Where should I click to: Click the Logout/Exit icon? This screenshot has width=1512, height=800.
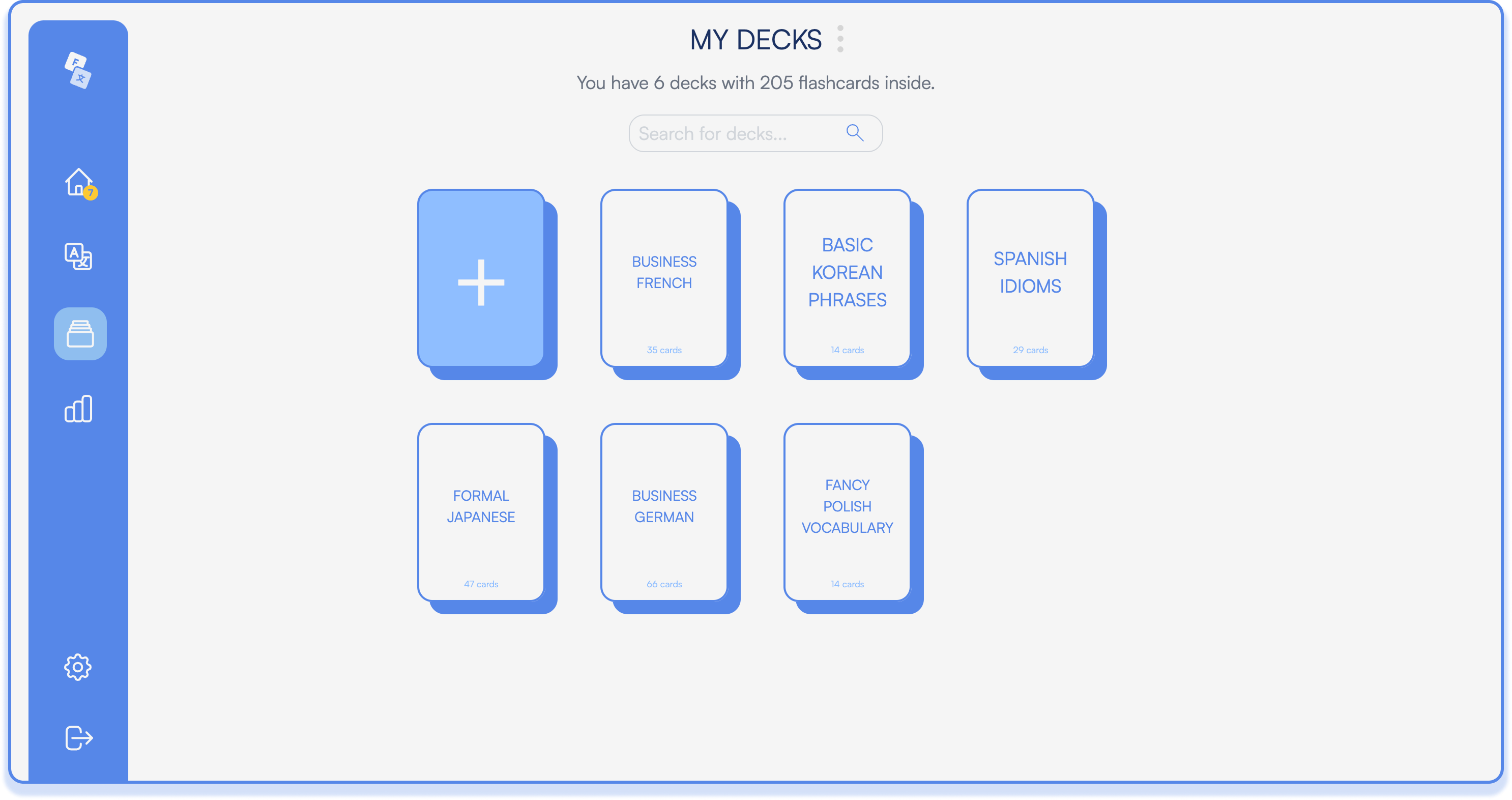pos(79,736)
